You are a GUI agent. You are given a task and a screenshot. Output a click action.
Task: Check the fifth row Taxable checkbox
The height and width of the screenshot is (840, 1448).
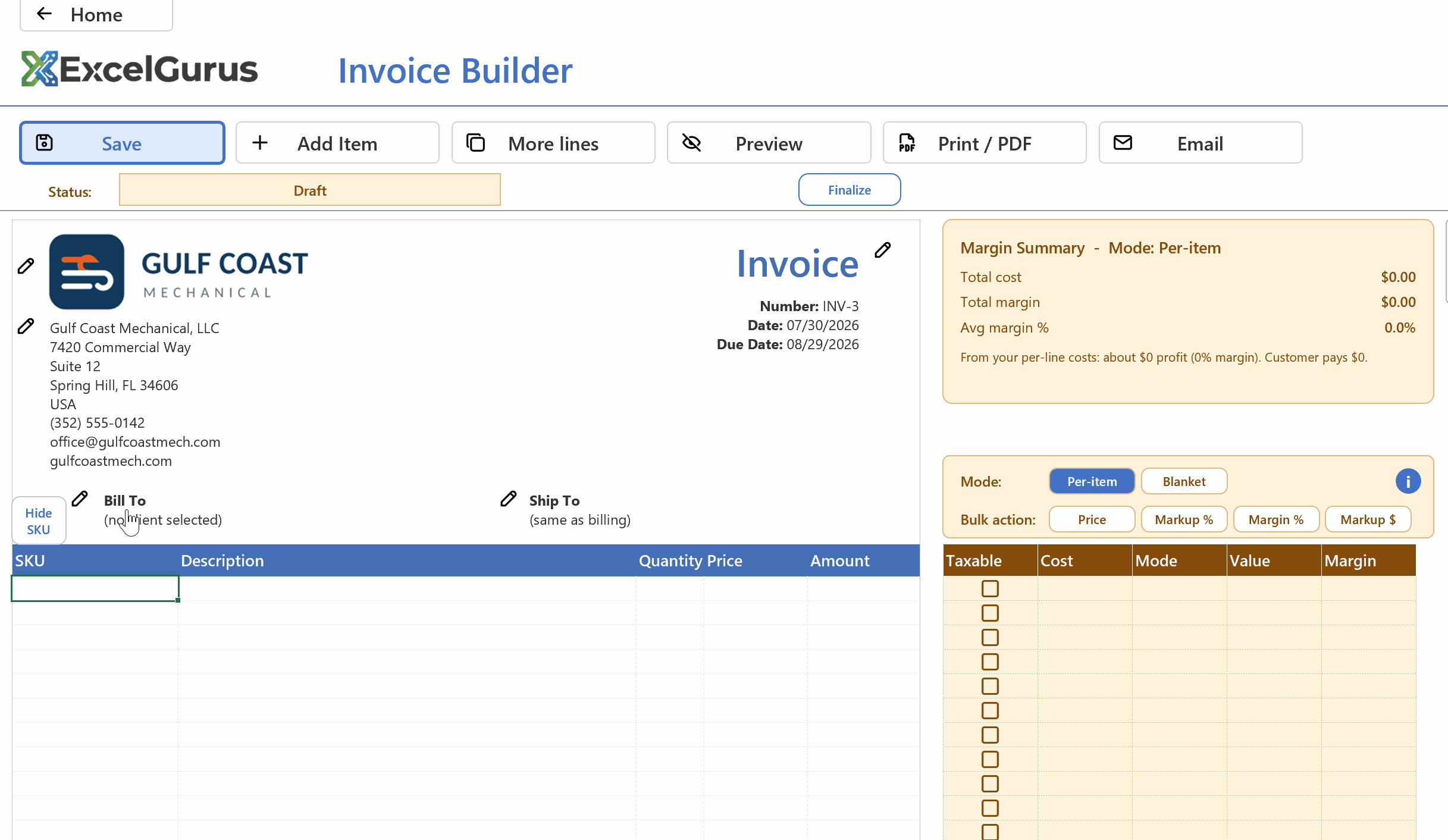point(990,686)
